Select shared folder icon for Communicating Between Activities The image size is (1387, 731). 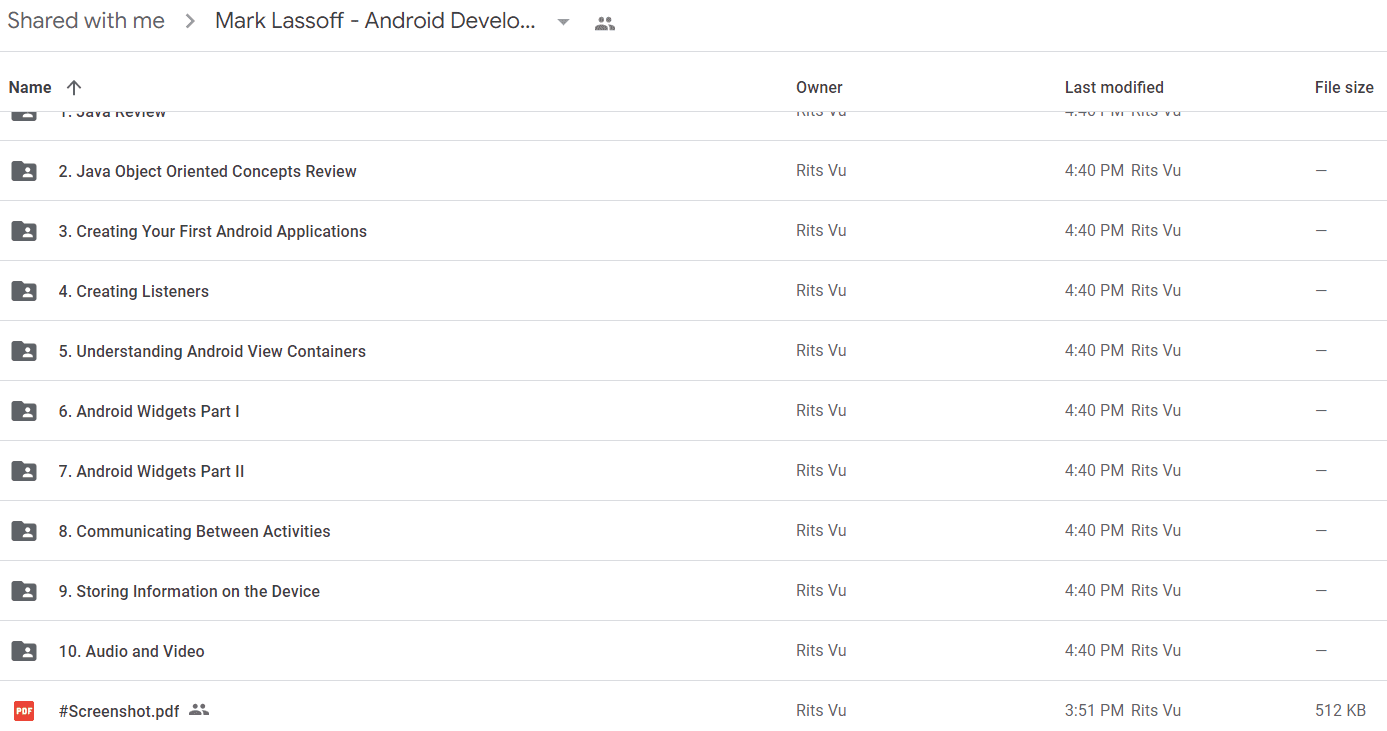24,531
